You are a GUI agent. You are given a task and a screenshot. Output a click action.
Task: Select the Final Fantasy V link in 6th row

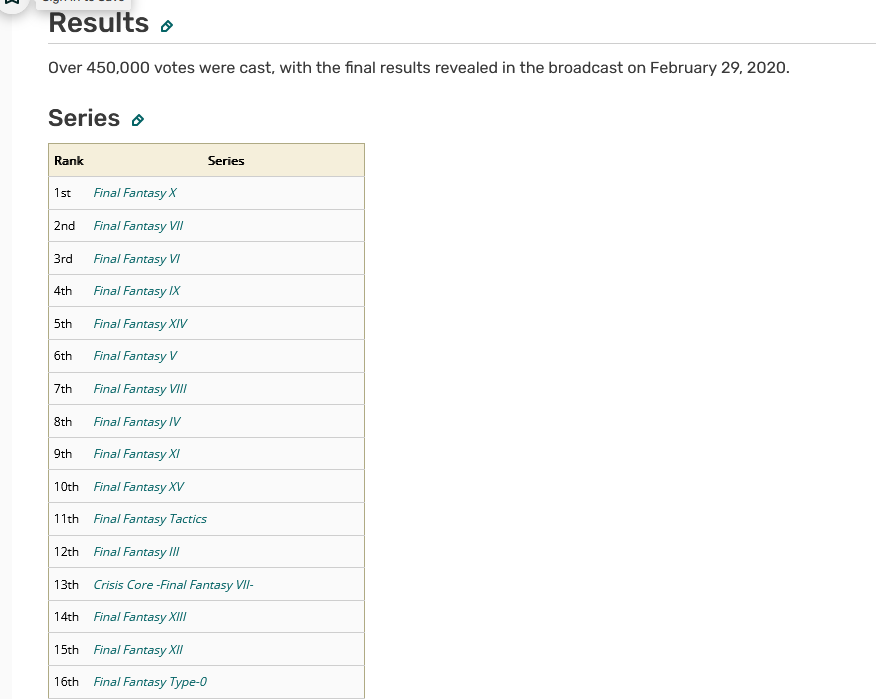(135, 356)
